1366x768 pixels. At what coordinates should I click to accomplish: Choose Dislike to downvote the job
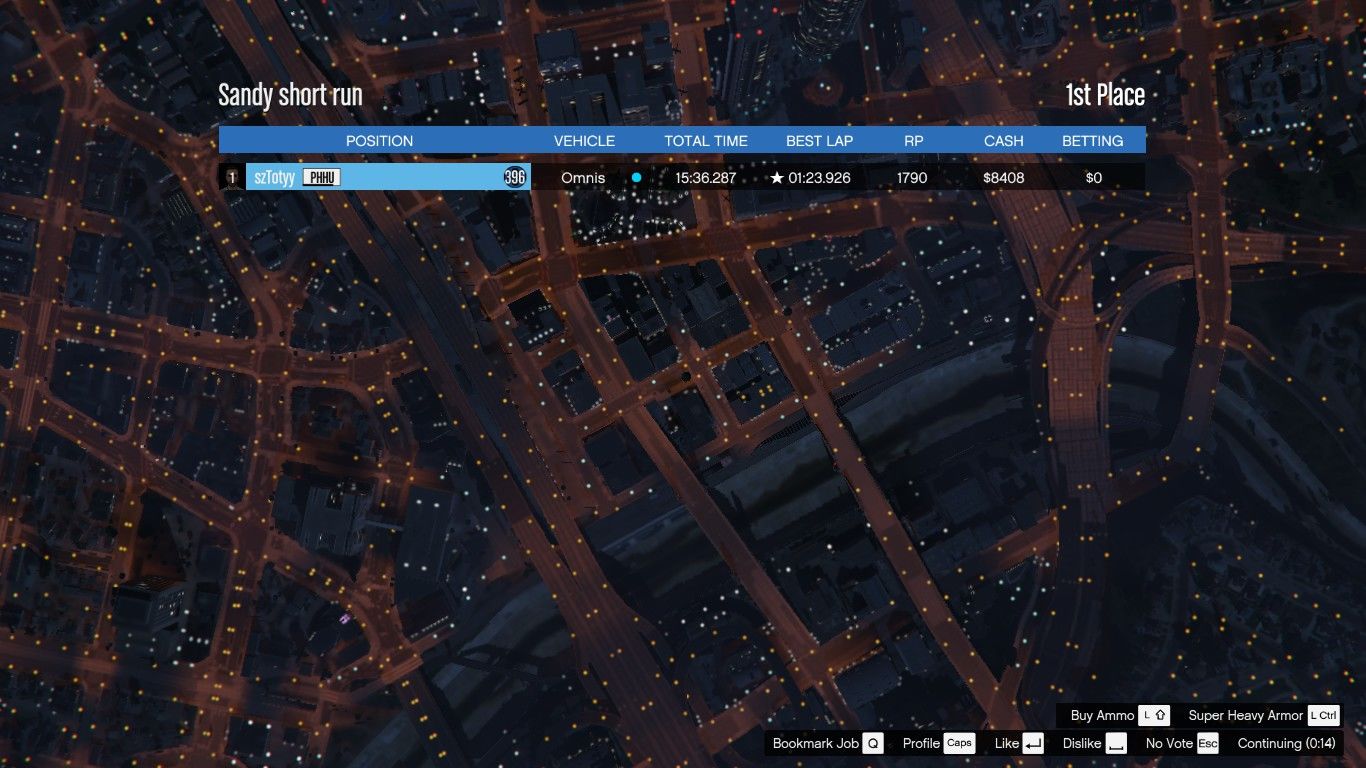(x=1082, y=743)
